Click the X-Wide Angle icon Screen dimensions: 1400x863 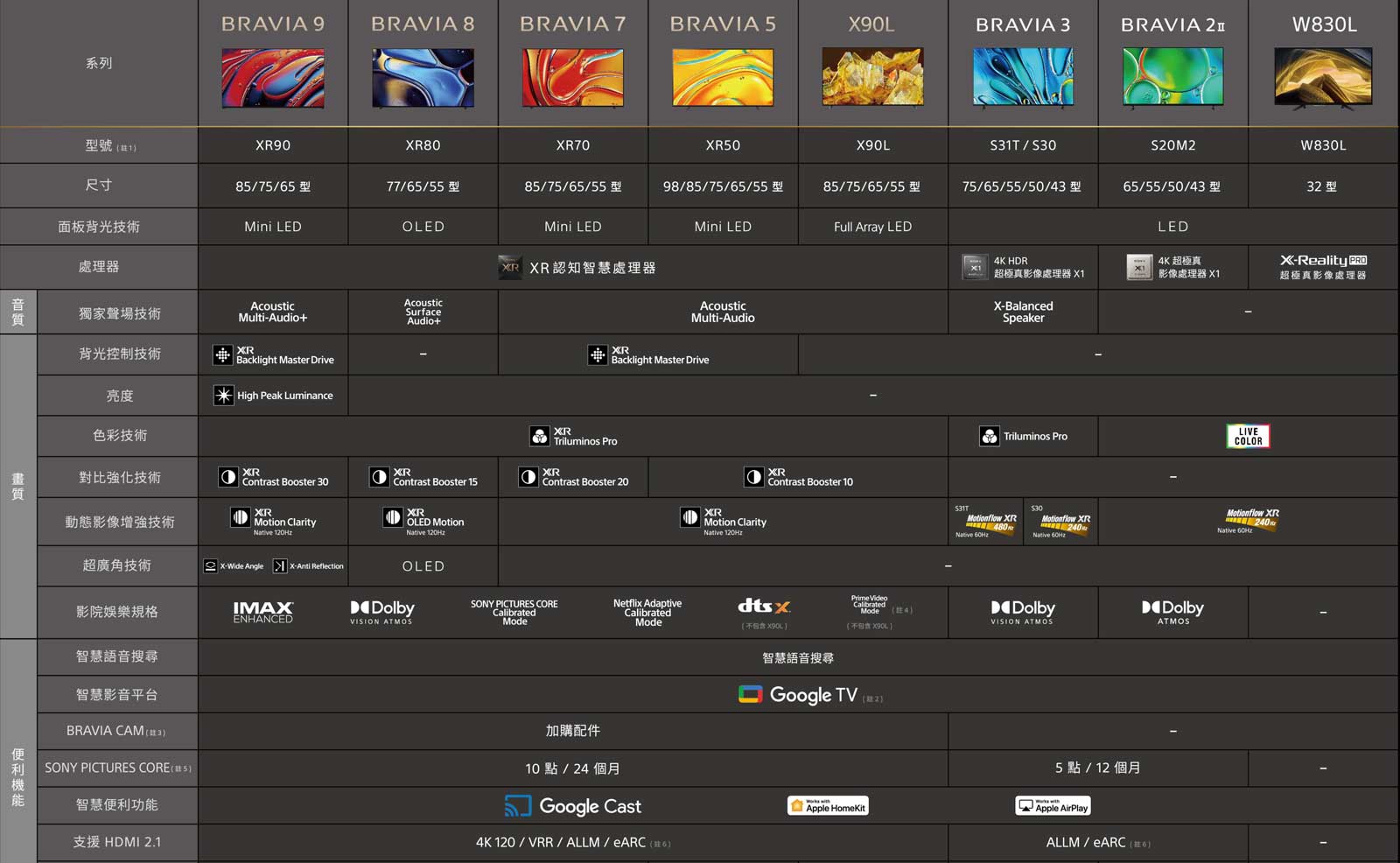point(210,566)
